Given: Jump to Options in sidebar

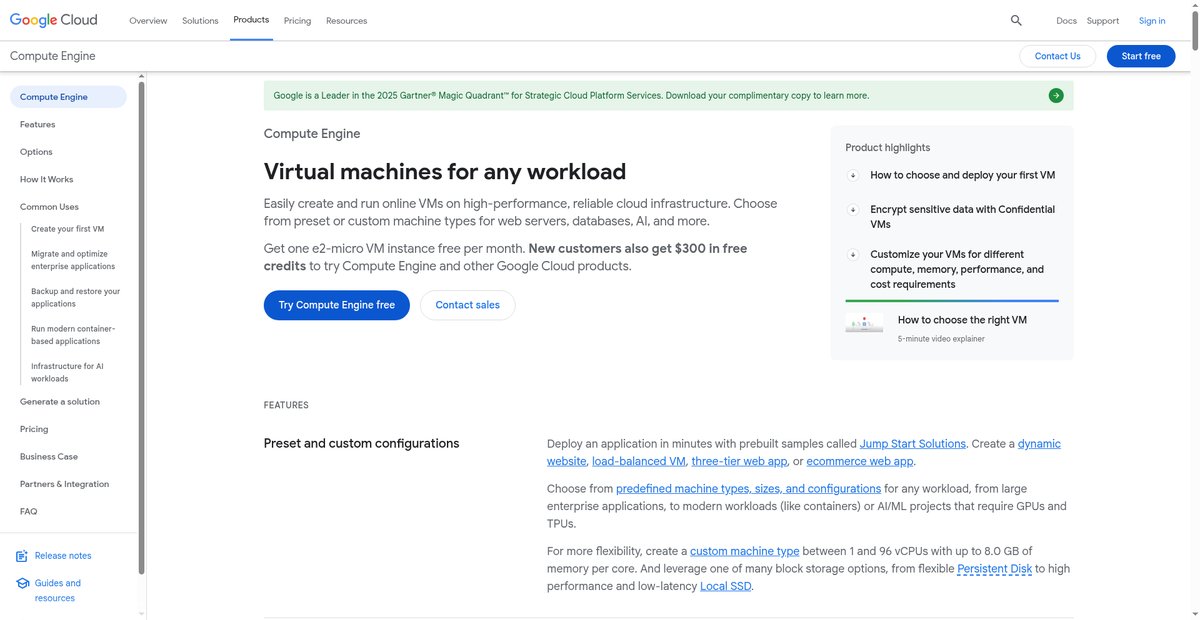Looking at the screenshot, I should click(x=36, y=152).
